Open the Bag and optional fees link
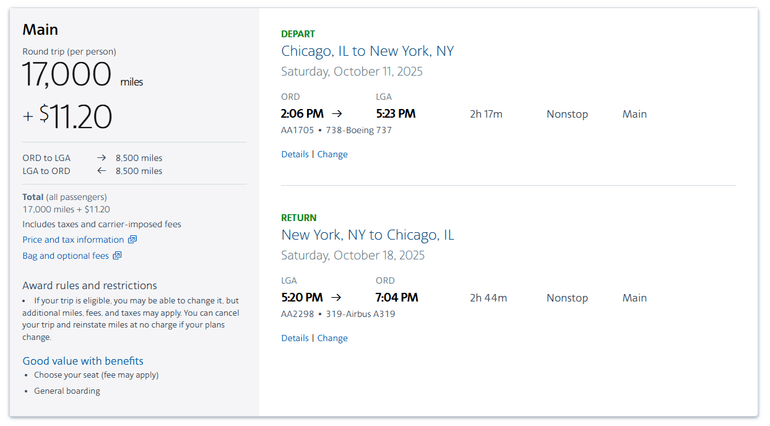The height and width of the screenshot is (426, 770). [x=66, y=256]
